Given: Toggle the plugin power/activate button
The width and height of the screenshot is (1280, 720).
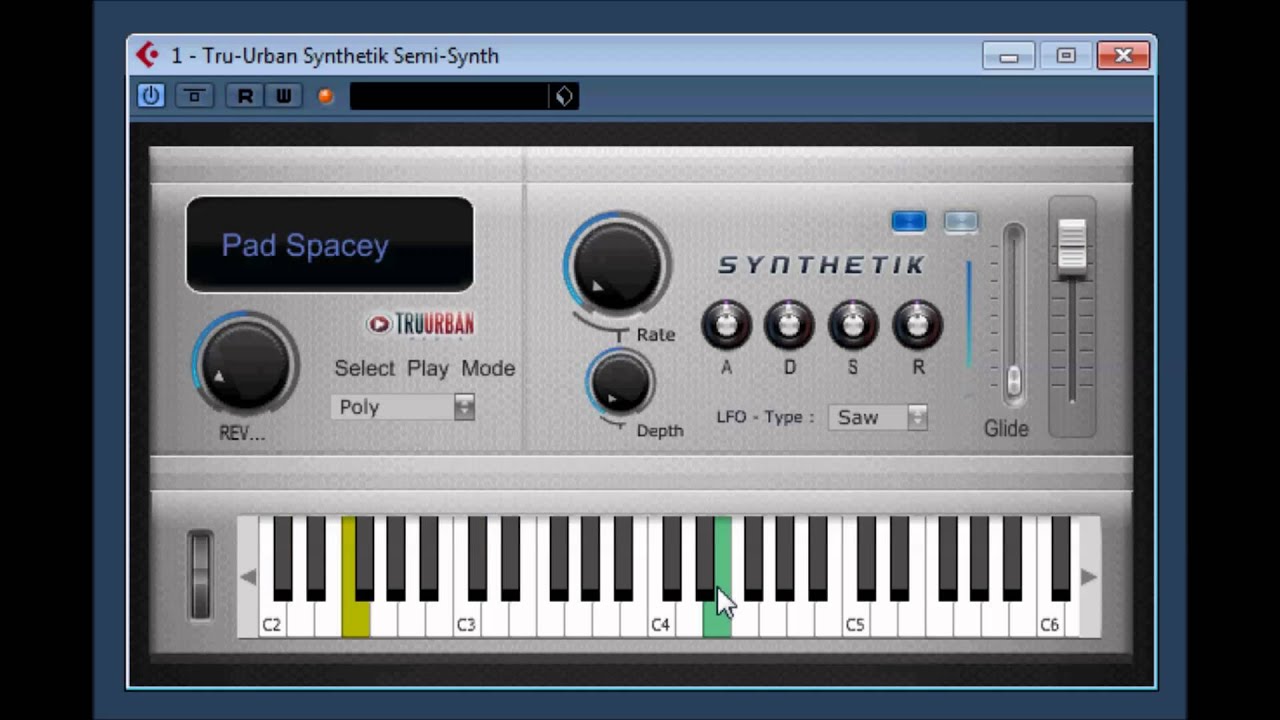Looking at the screenshot, I should (151, 96).
